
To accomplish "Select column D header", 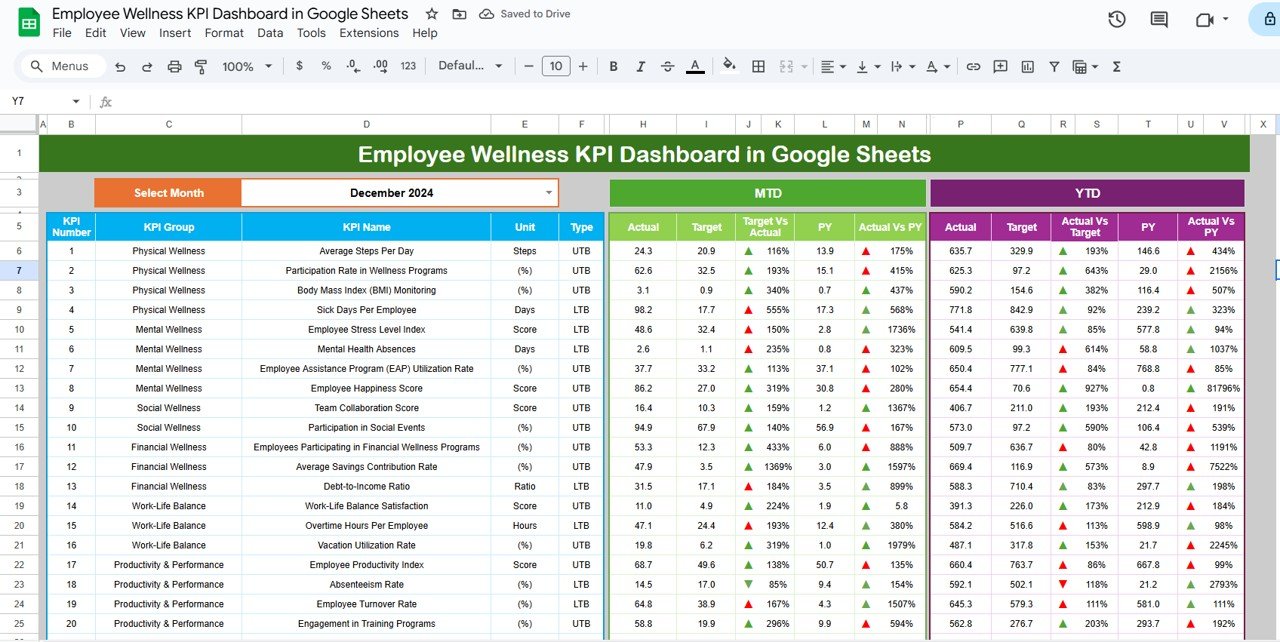I will pos(366,124).
